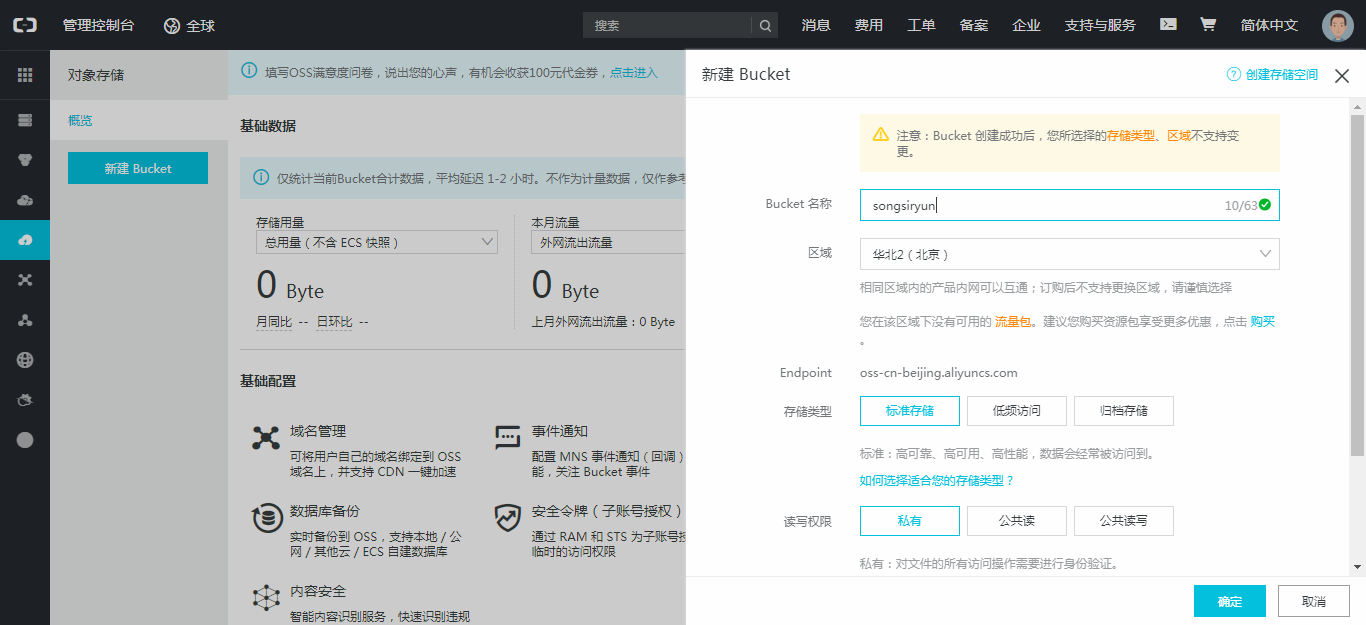This screenshot has height=625, width=1366.
Task: Click the 确定 confirm button
Action: (1229, 601)
